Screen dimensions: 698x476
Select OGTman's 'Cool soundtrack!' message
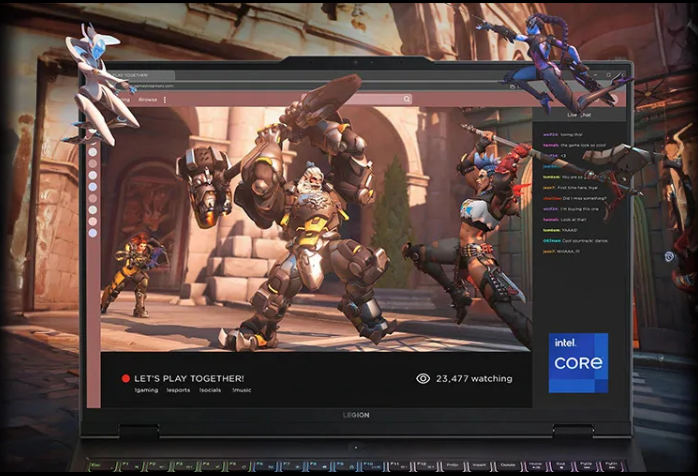click(x=575, y=241)
